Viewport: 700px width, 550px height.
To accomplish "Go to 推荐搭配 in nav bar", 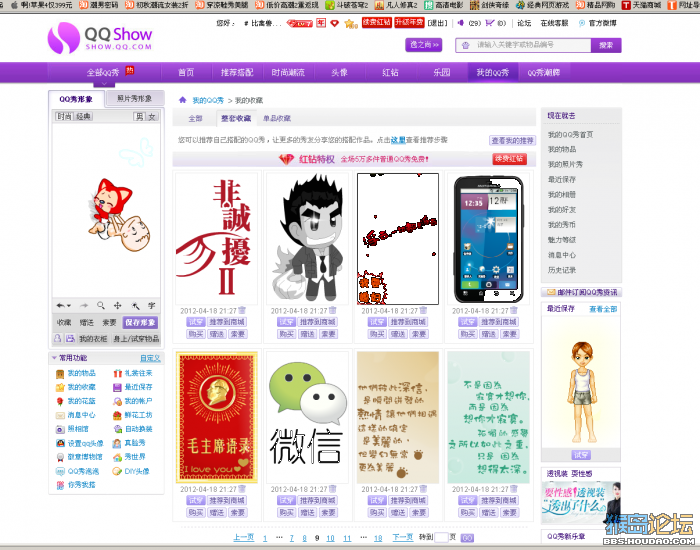I will pyautogui.click(x=237, y=72).
